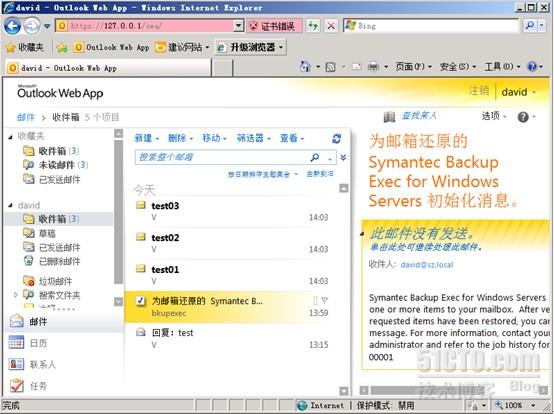Click the Find Someone search field
The height and width of the screenshot is (414, 554).
[x=419, y=116]
